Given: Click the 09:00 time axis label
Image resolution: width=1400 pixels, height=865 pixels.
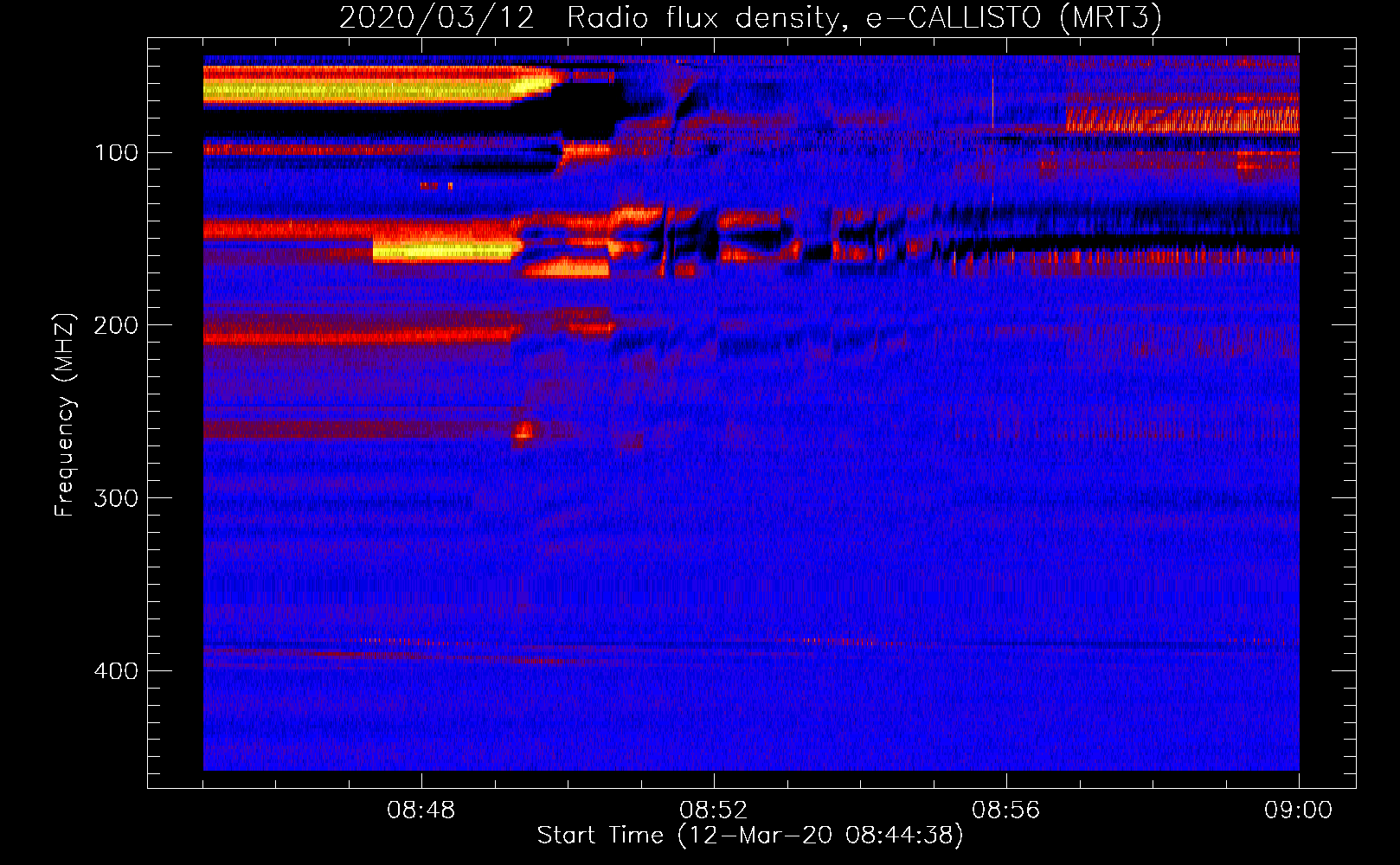Looking at the screenshot, I should tap(1298, 811).
